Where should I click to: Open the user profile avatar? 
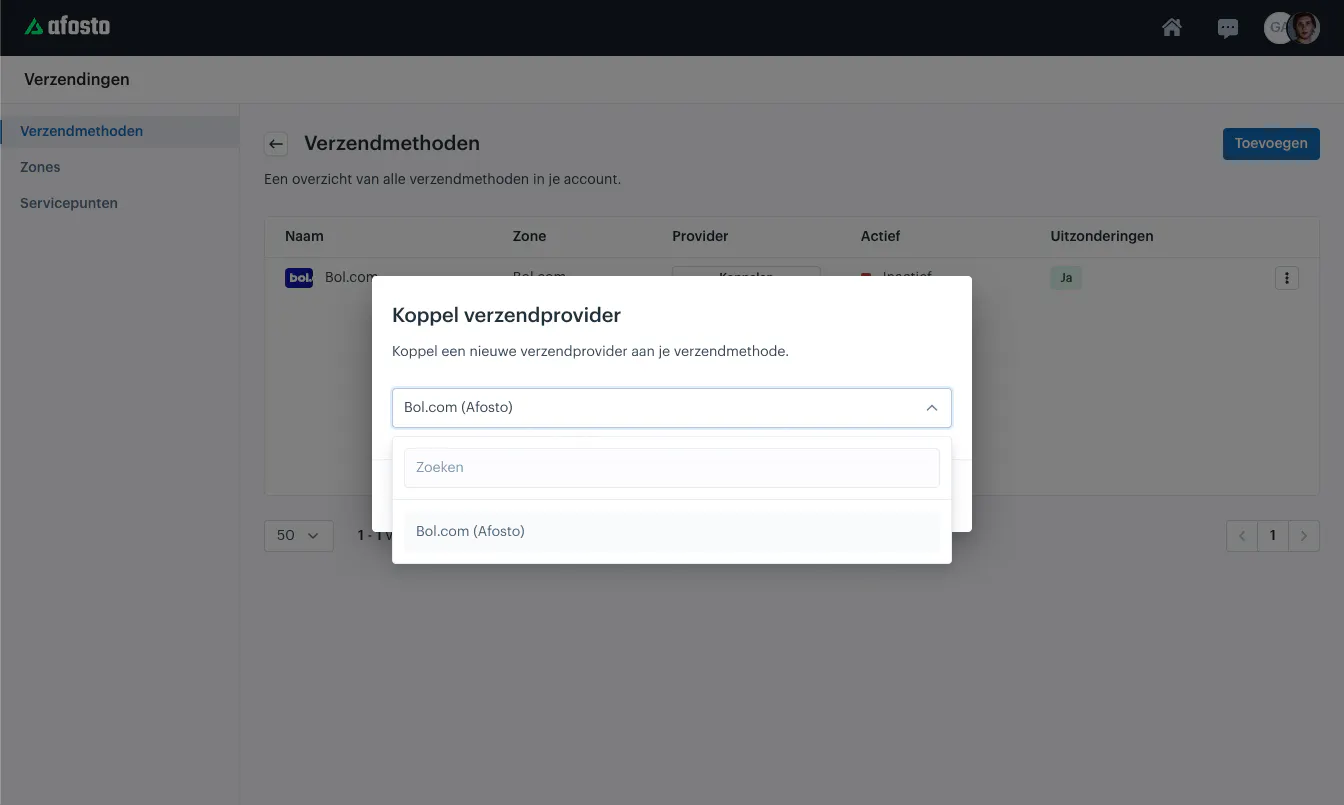(x=1303, y=28)
